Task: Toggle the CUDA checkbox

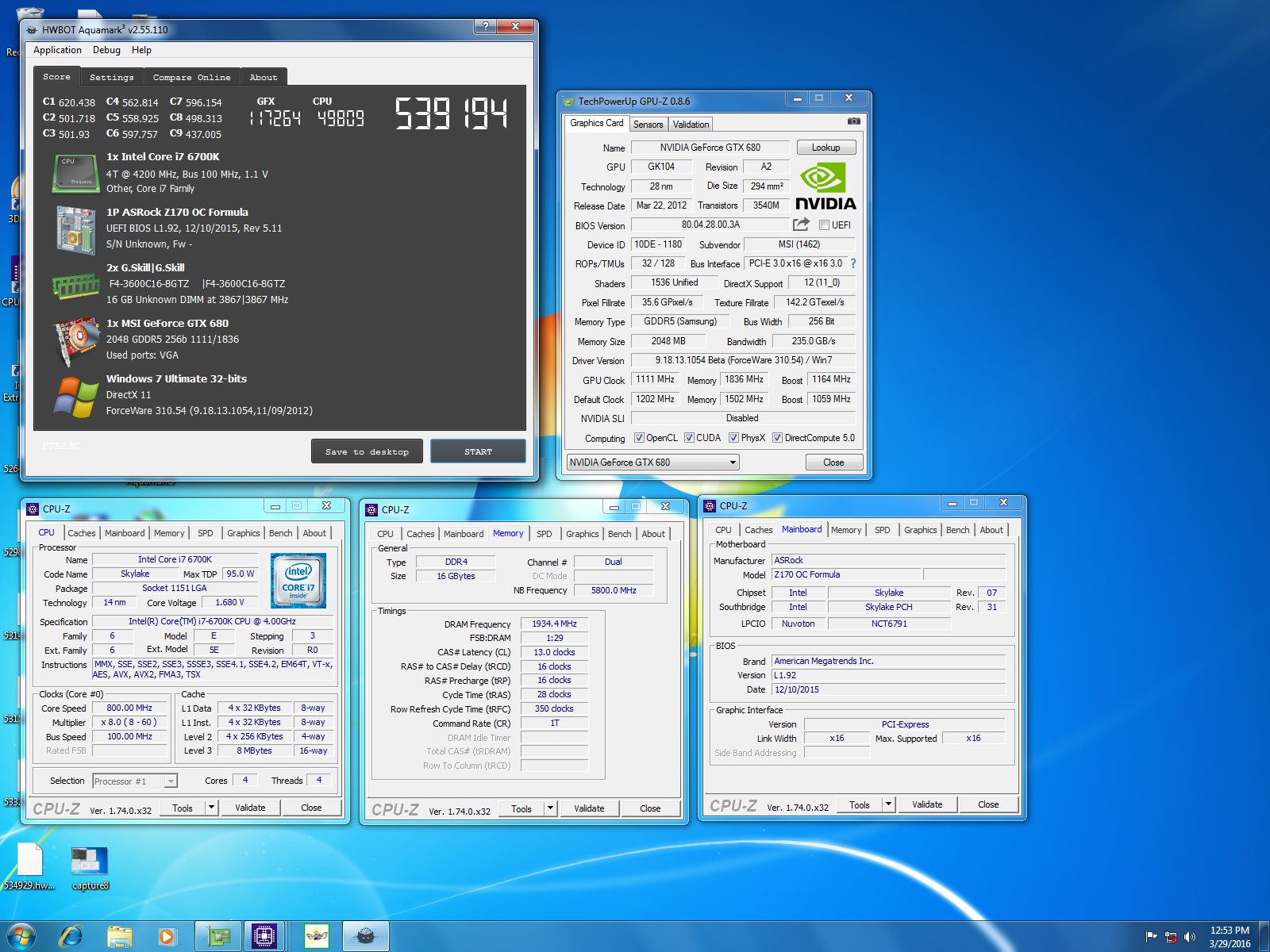Action: [x=689, y=438]
